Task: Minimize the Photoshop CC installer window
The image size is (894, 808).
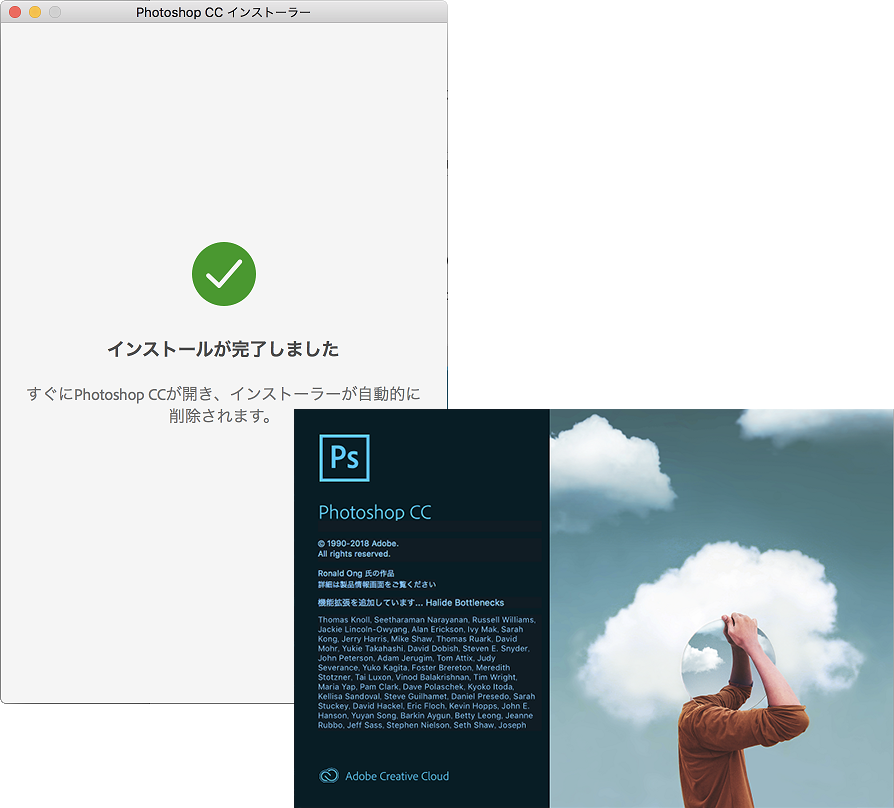Action: click(35, 12)
